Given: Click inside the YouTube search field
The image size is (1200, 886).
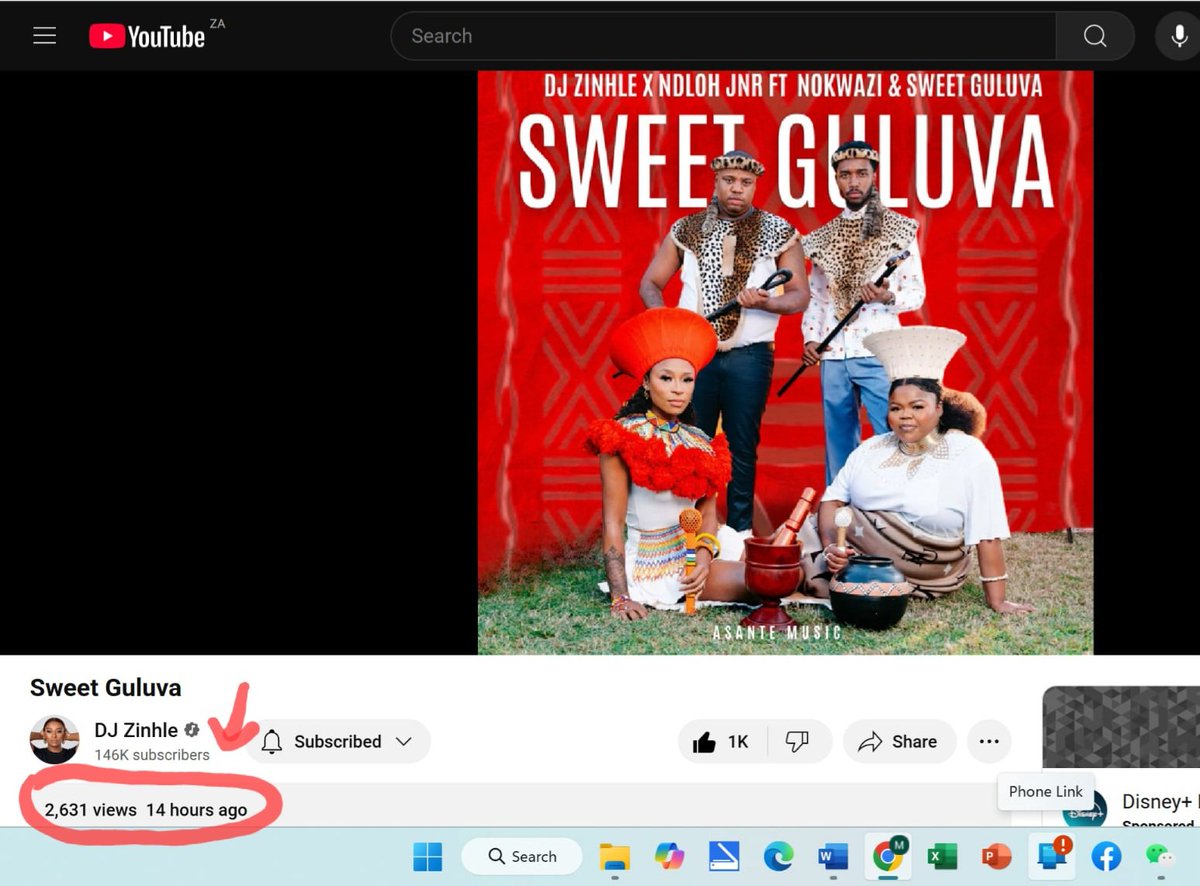Looking at the screenshot, I should point(700,35).
